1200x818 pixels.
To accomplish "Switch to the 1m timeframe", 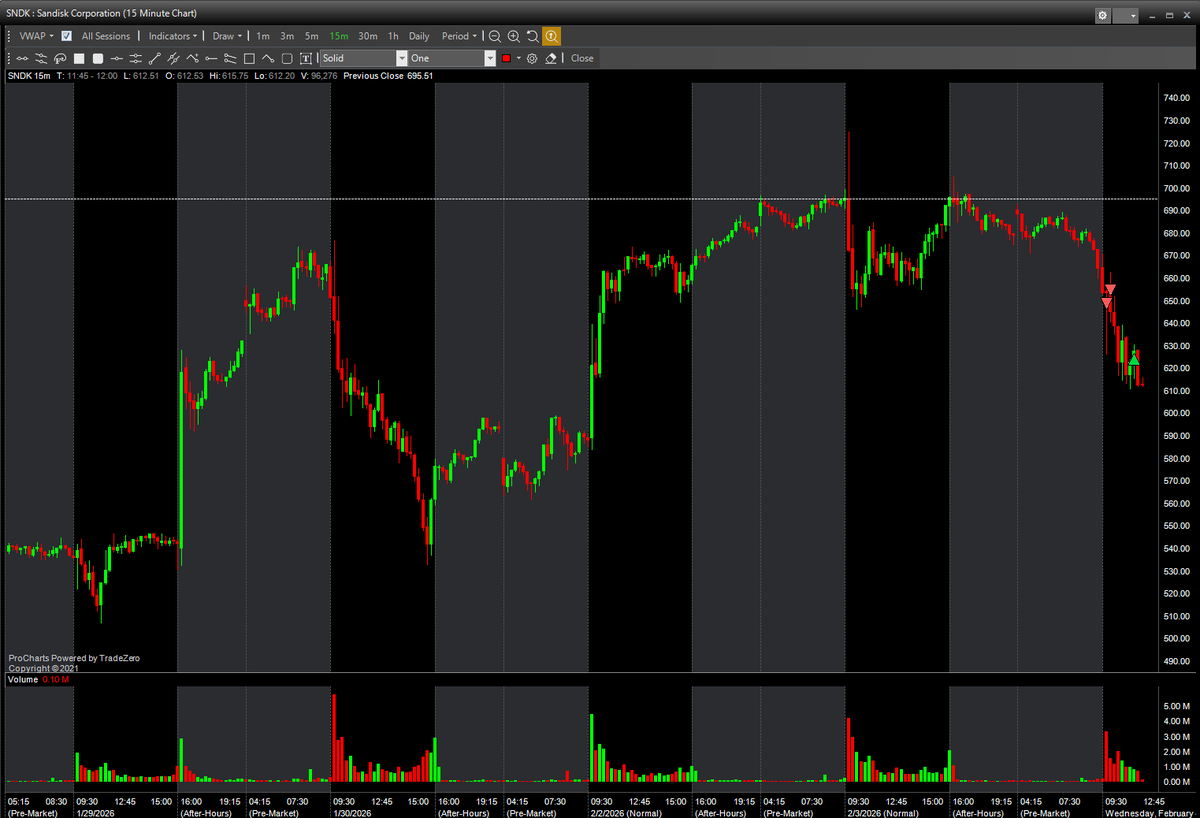I will point(263,36).
